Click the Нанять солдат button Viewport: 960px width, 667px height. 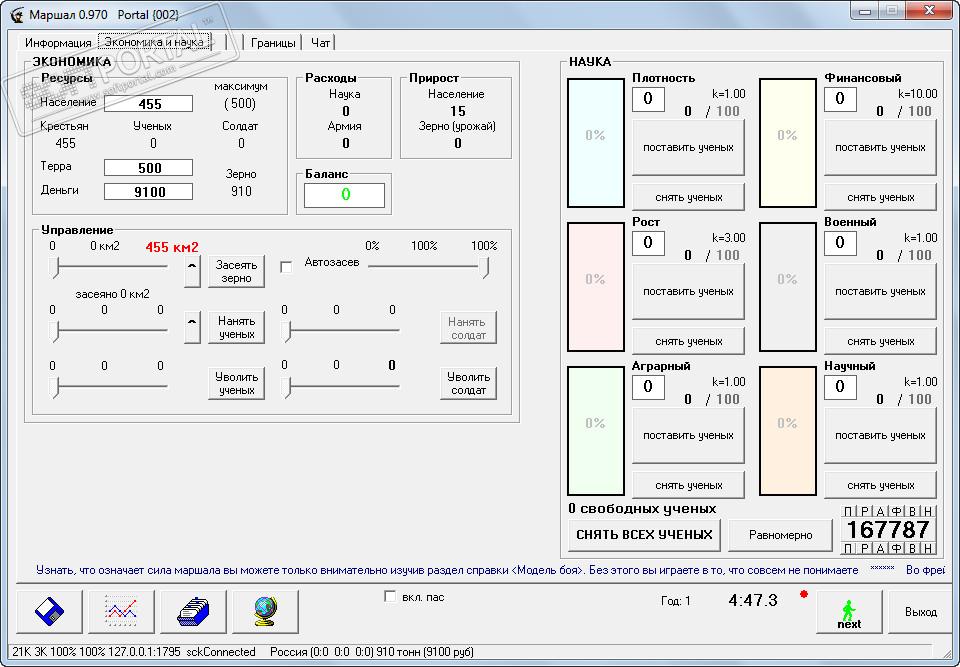click(468, 328)
